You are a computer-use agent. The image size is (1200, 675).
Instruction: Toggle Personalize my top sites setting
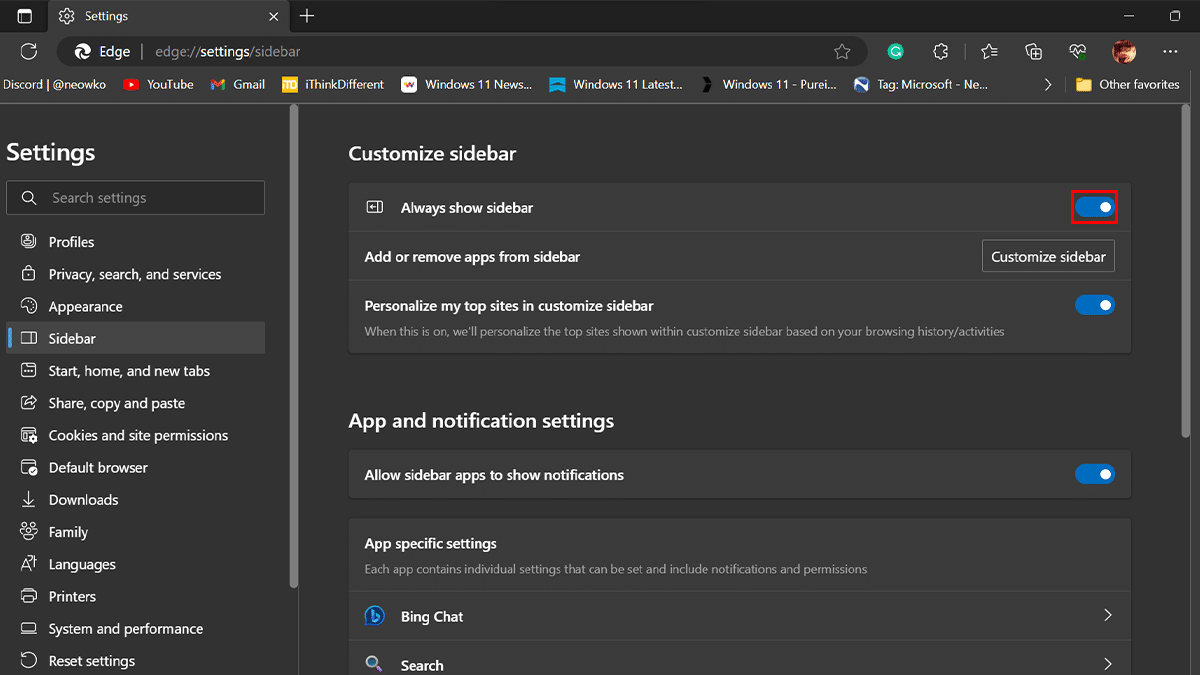(1094, 305)
